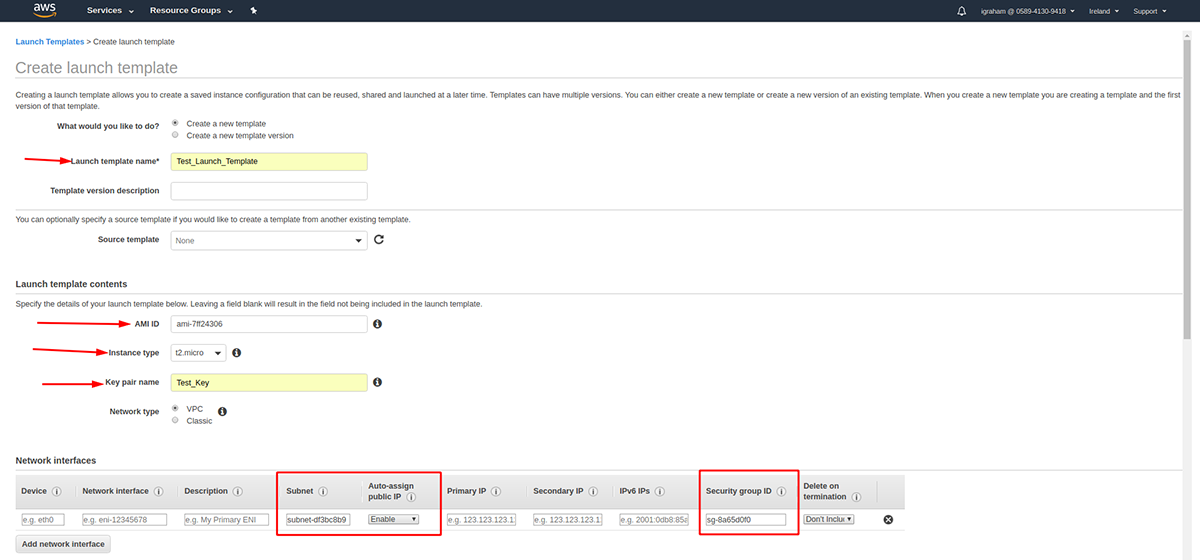Open the Instance type dropdown
1200x560 pixels.
pos(198,353)
